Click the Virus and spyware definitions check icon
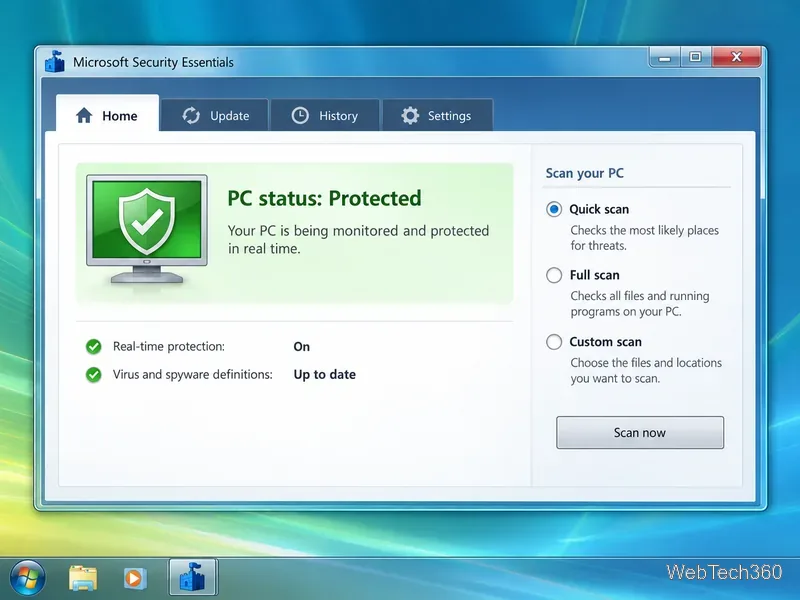Viewport: 800px width, 600px height. click(93, 374)
